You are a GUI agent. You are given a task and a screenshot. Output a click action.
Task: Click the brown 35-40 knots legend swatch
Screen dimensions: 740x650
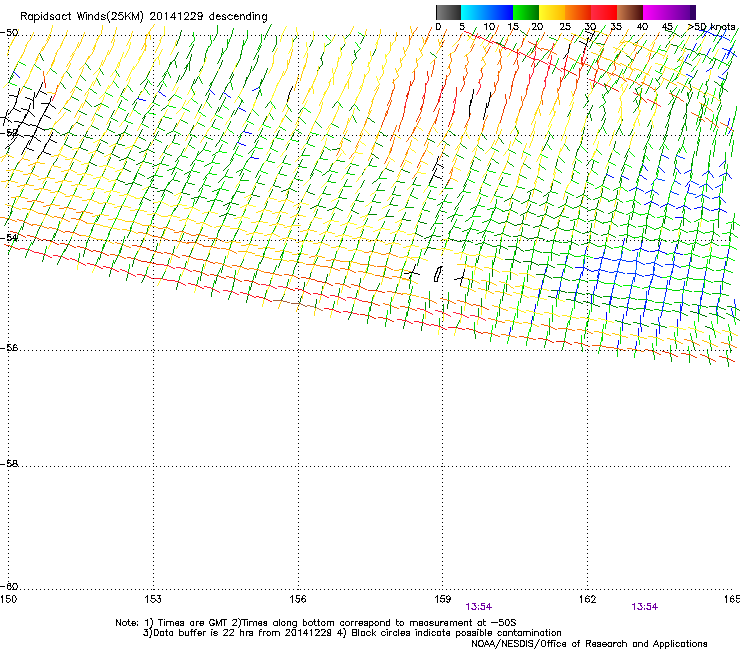pos(630,12)
